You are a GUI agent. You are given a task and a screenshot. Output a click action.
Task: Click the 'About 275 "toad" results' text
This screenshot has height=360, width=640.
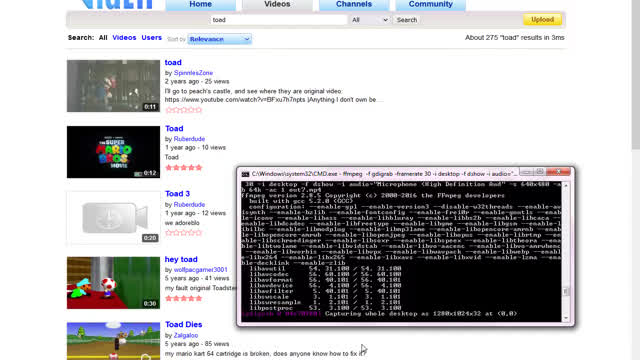coord(515,38)
